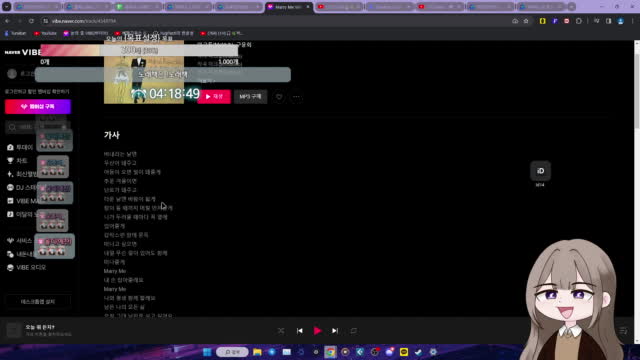The width and height of the screenshot is (640, 360).
Task: Open the Chart trophy icon in sidebar
Action: point(10,161)
